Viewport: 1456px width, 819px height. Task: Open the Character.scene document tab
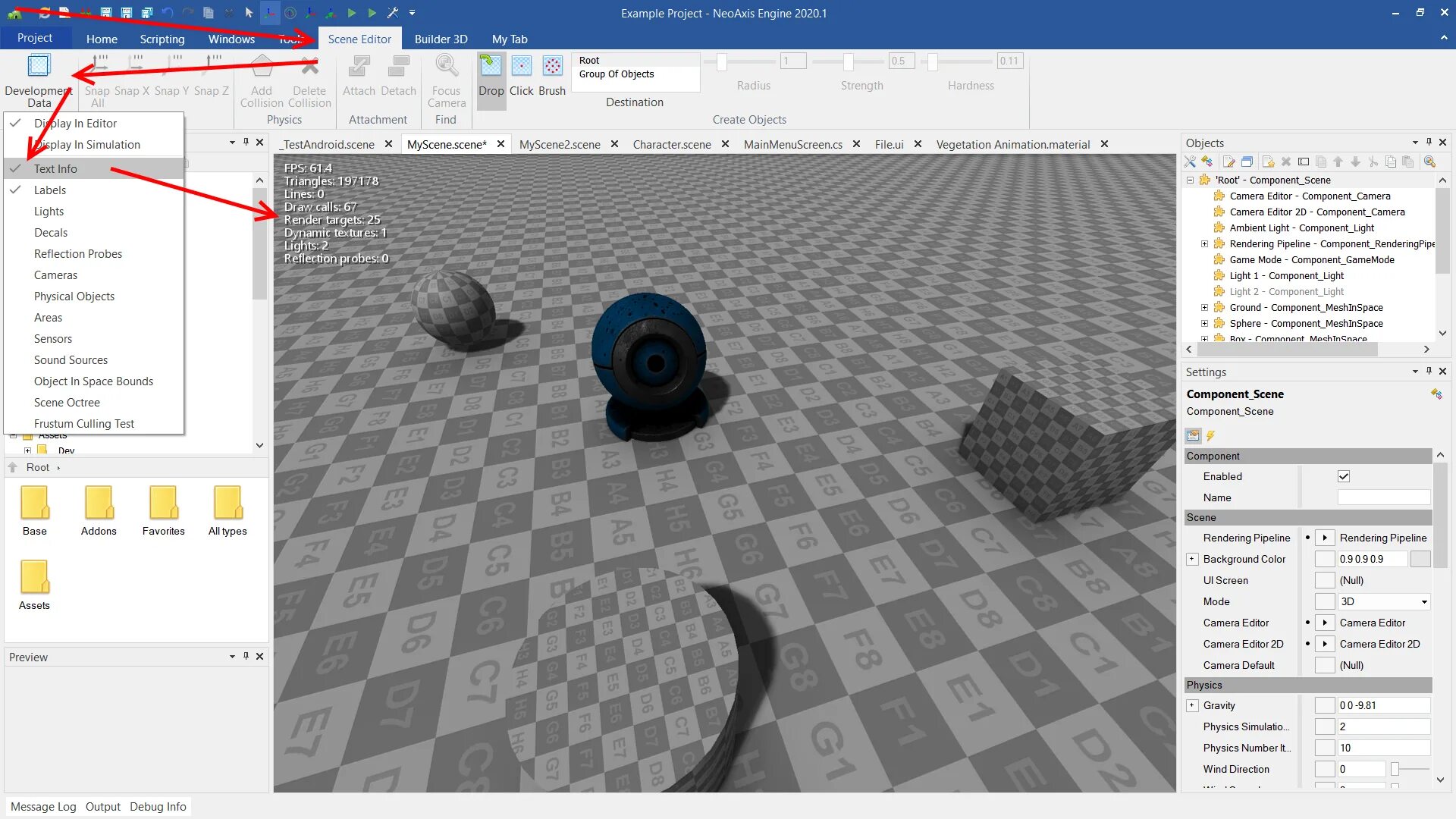click(x=671, y=144)
